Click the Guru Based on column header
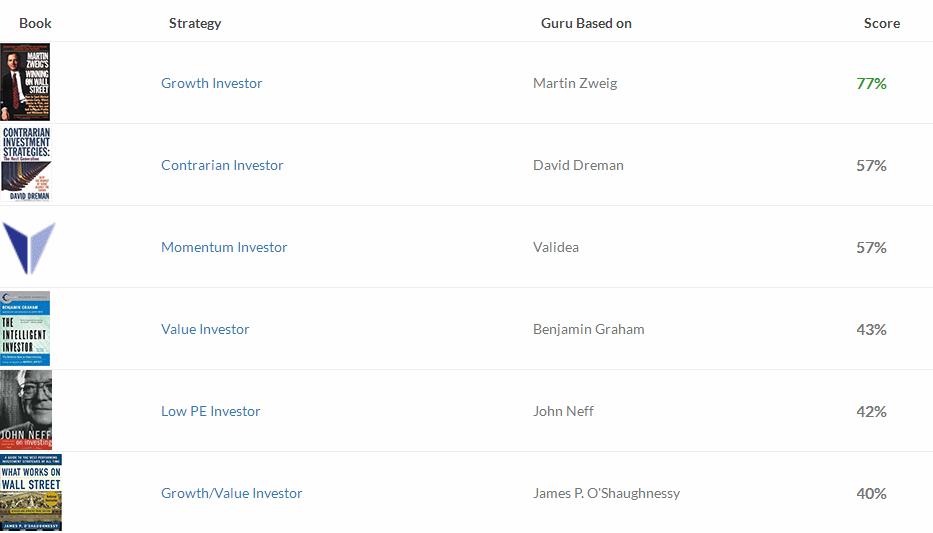 coord(586,23)
